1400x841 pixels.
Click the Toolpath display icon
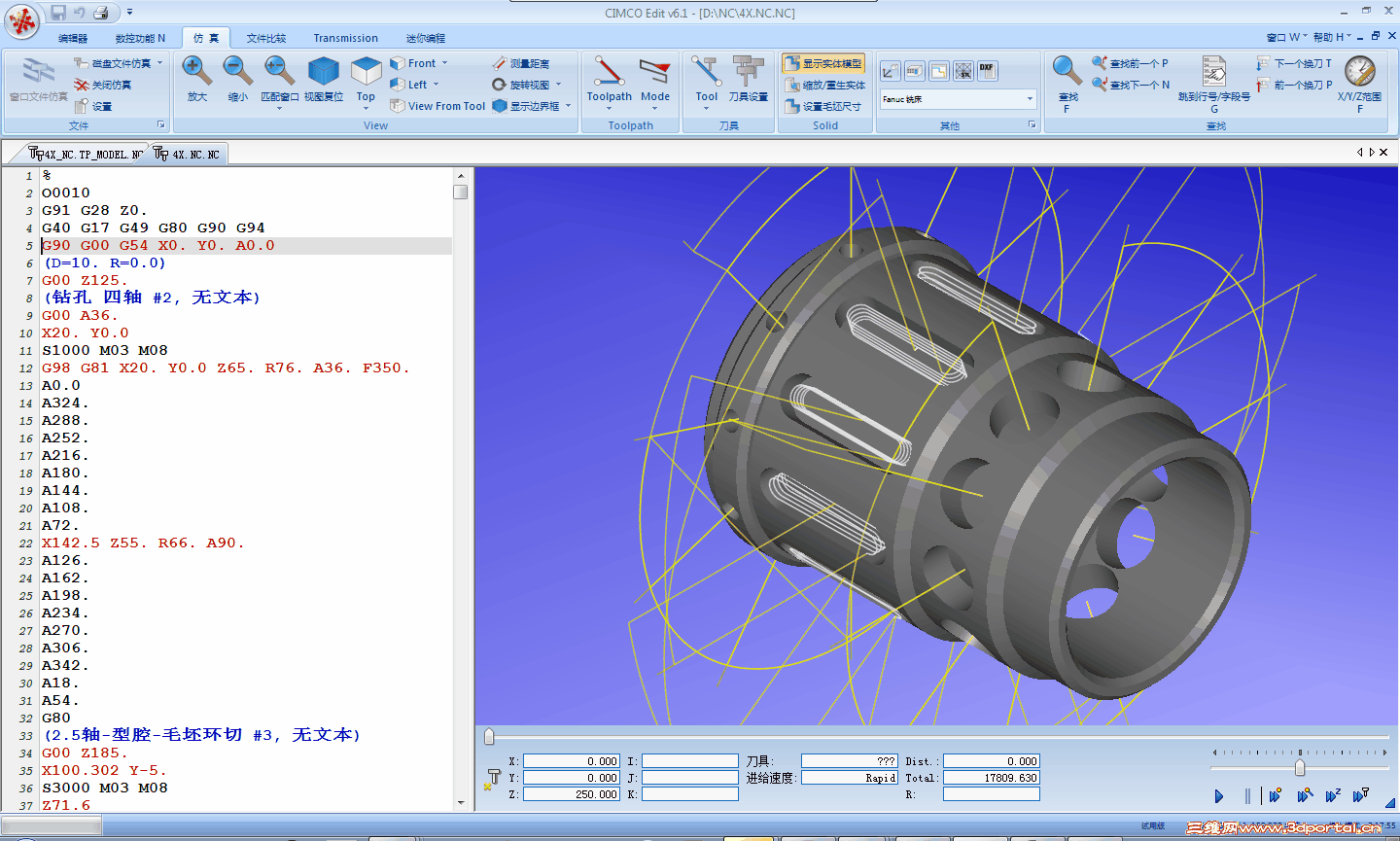pyautogui.click(x=610, y=72)
